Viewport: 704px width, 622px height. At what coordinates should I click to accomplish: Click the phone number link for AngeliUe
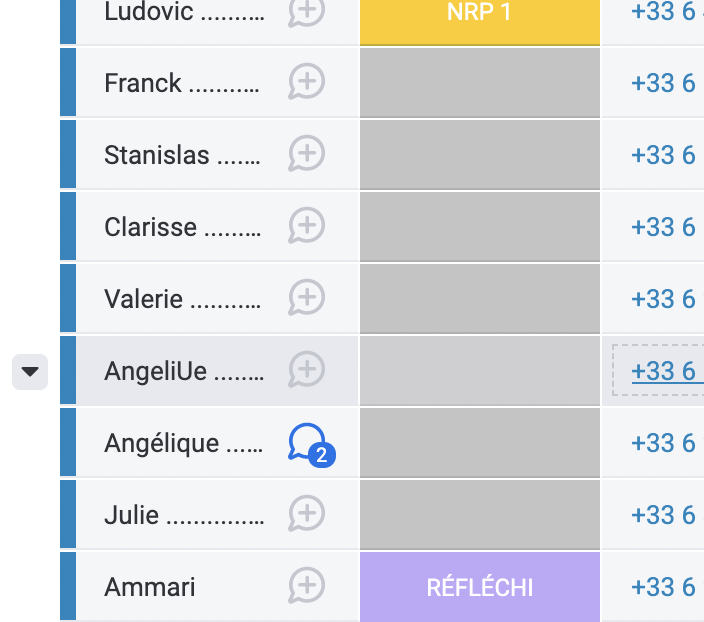pyautogui.click(x=663, y=371)
